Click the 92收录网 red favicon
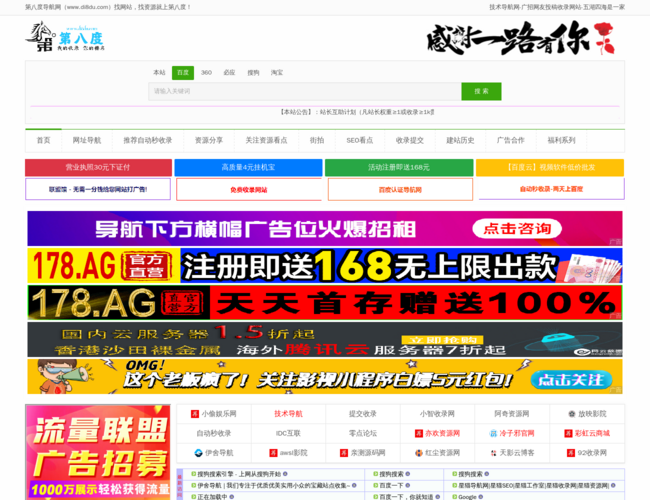 tap(571, 453)
